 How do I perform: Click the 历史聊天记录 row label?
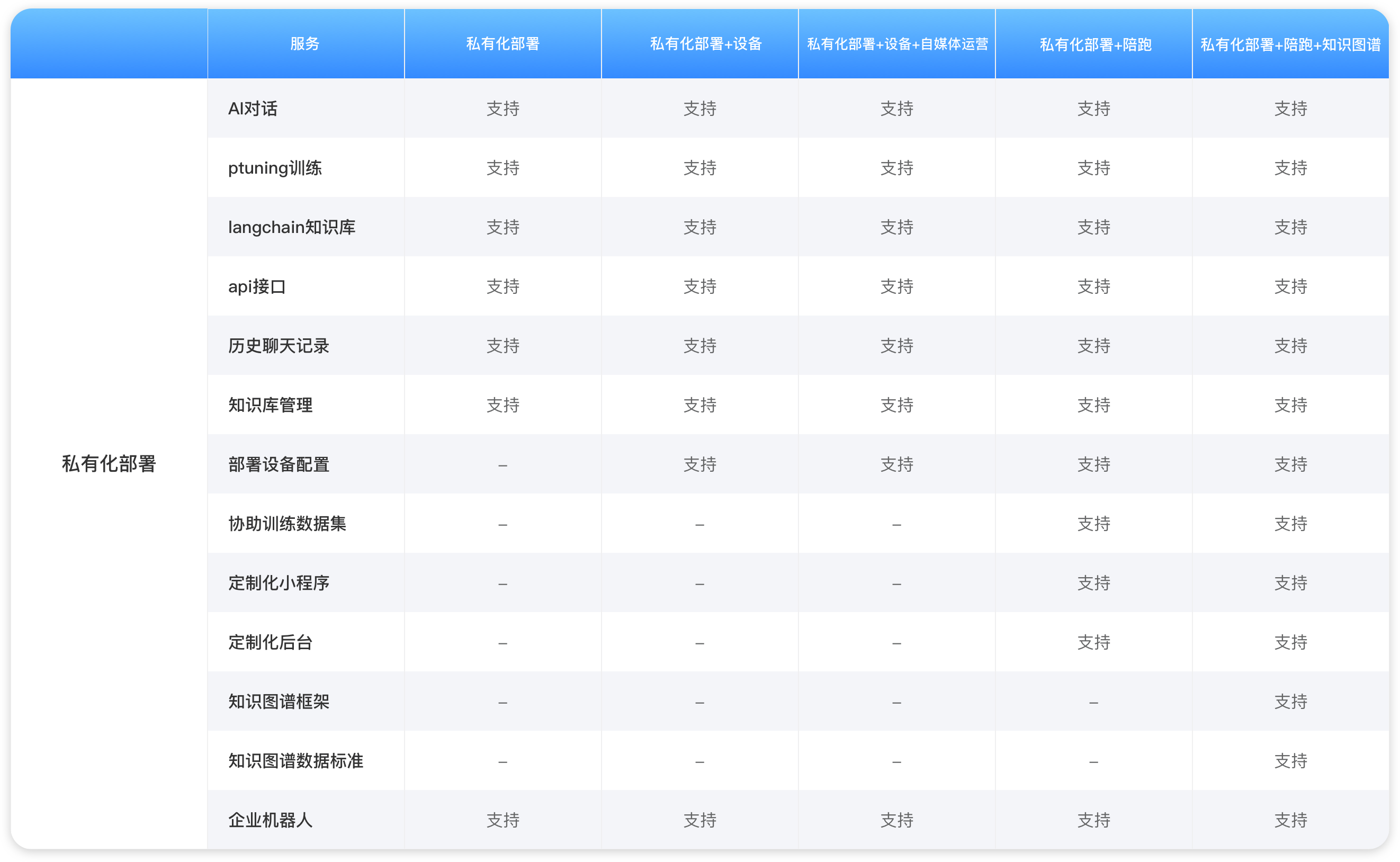[x=279, y=345]
